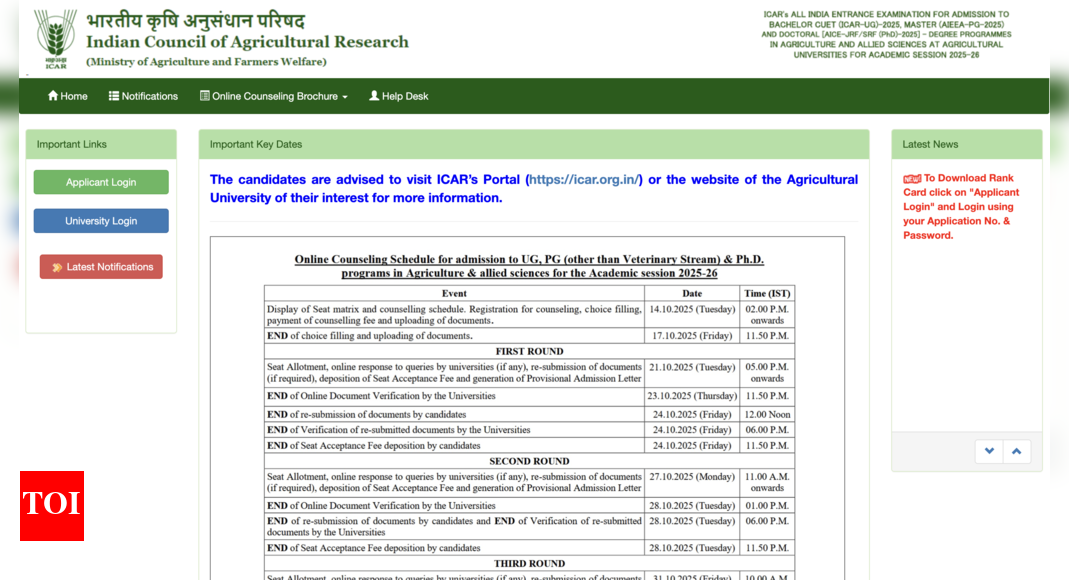Click the Notifications list icon
Image resolution: width=1069 pixels, height=580 pixels.
pos(114,96)
